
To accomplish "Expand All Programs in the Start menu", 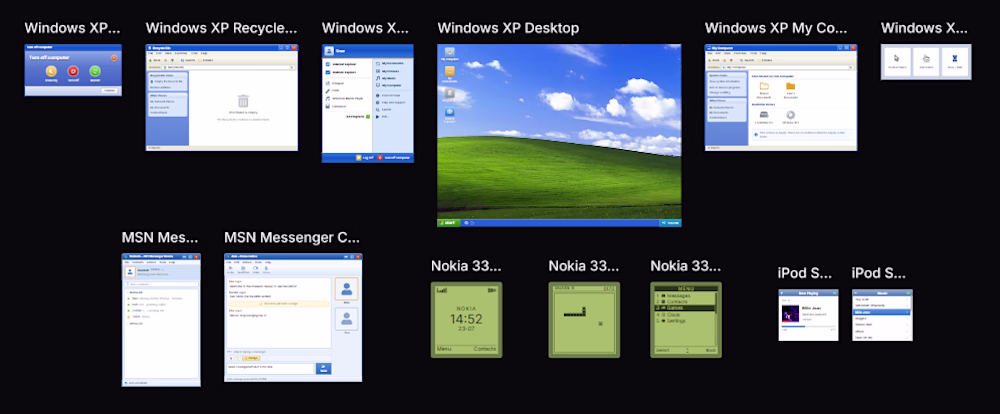I will coord(358,116).
